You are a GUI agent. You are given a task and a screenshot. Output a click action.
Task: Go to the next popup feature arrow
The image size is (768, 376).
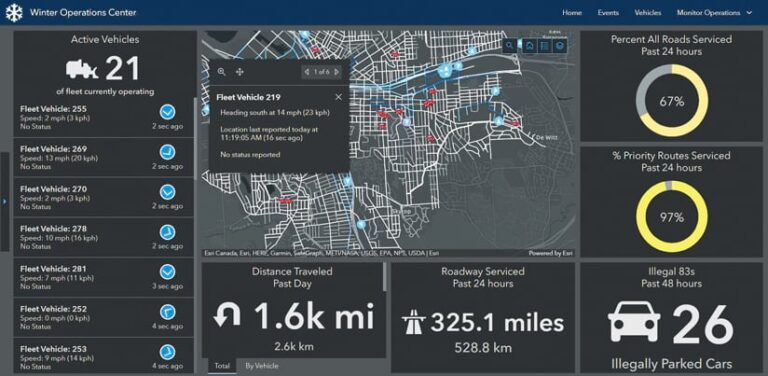pos(336,72)
